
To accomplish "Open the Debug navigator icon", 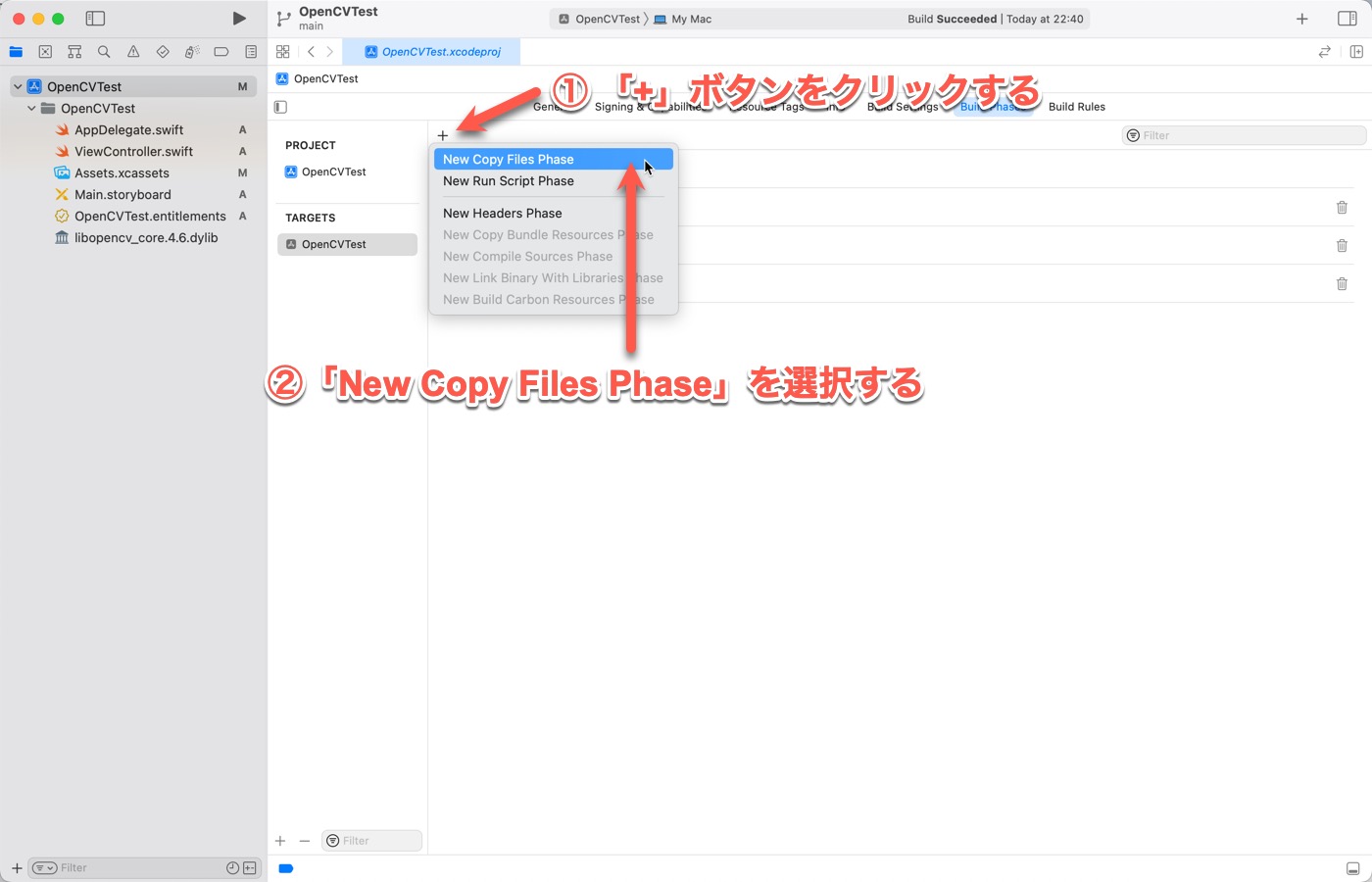I will (x=192, y=52).
